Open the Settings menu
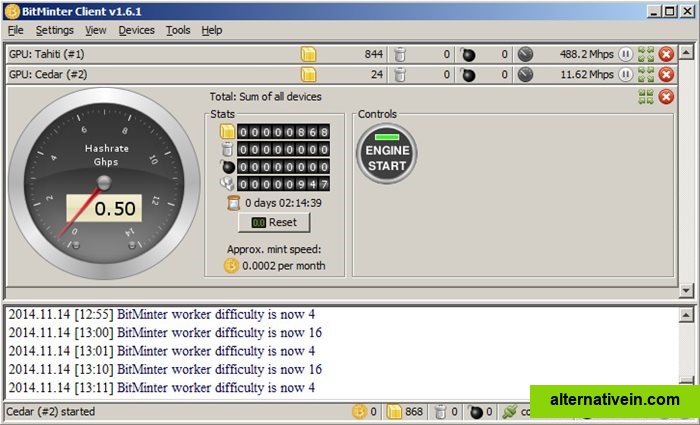 click(54, 30)
